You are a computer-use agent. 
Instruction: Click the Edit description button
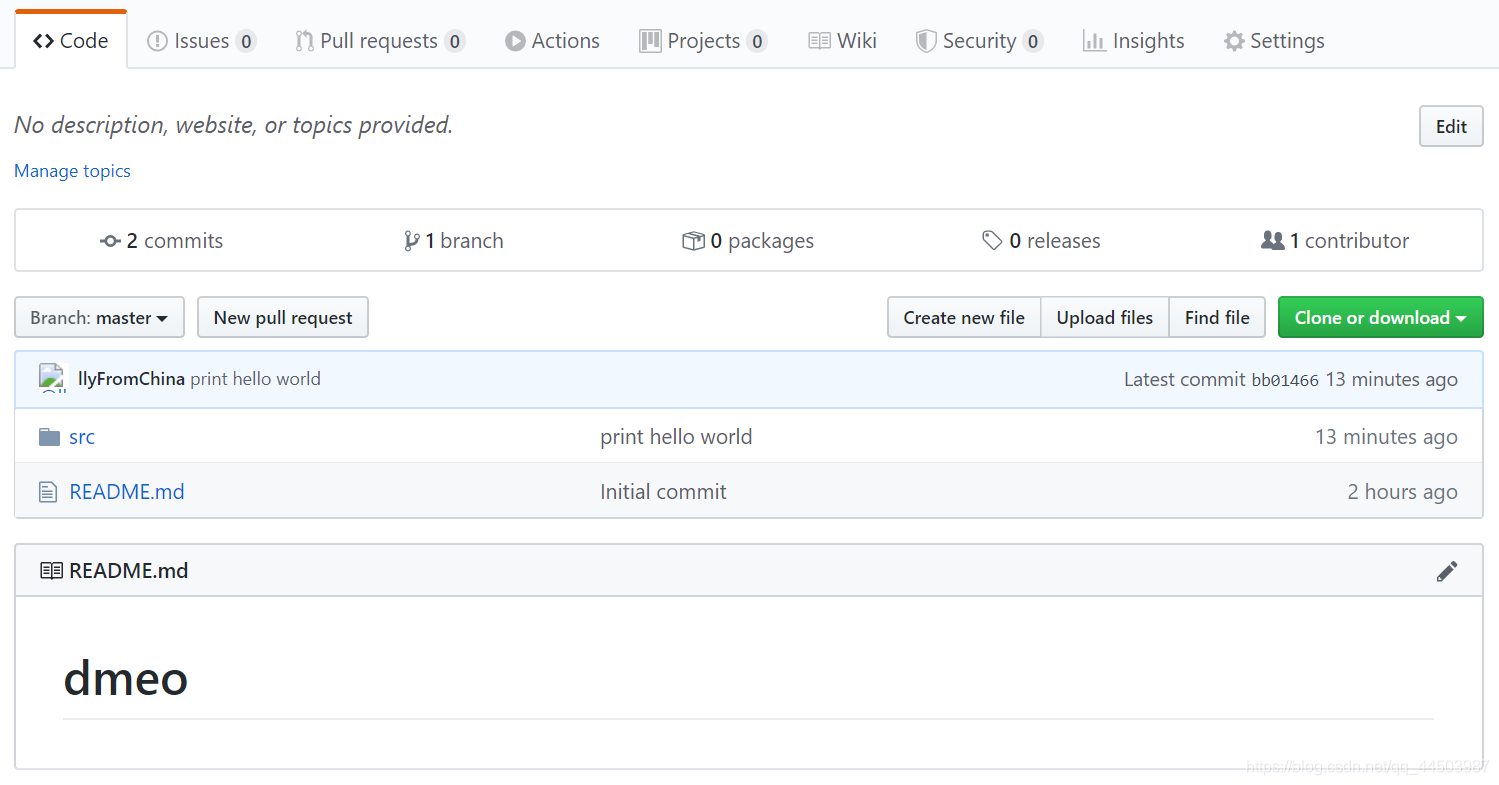1451,126
